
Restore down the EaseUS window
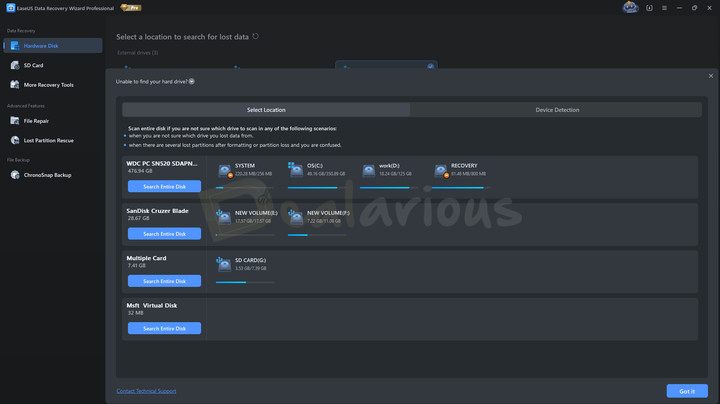pyautogui.click(x=694, y=8)
